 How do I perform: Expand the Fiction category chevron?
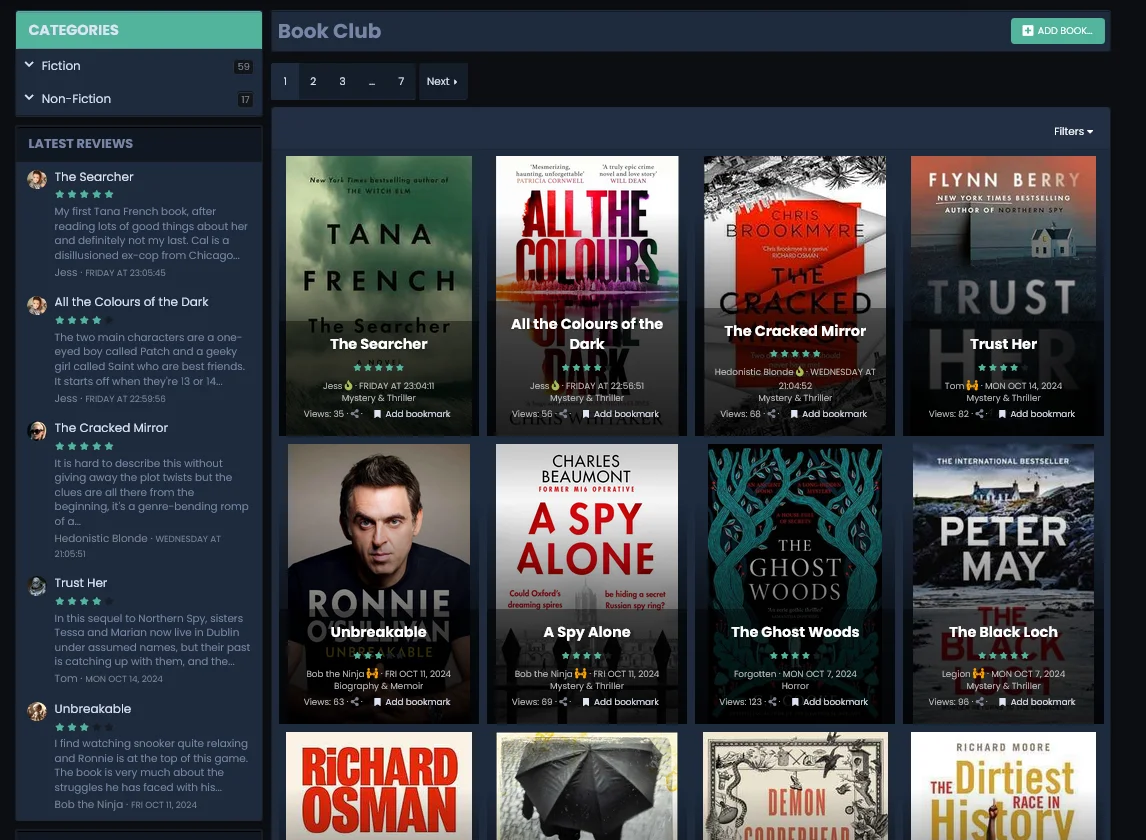click(29, 65)
